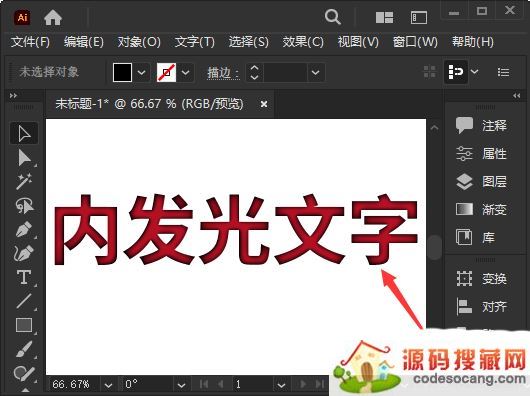Select the Type tool
Viewport: 530px width, 396px height.
(24, 277)
